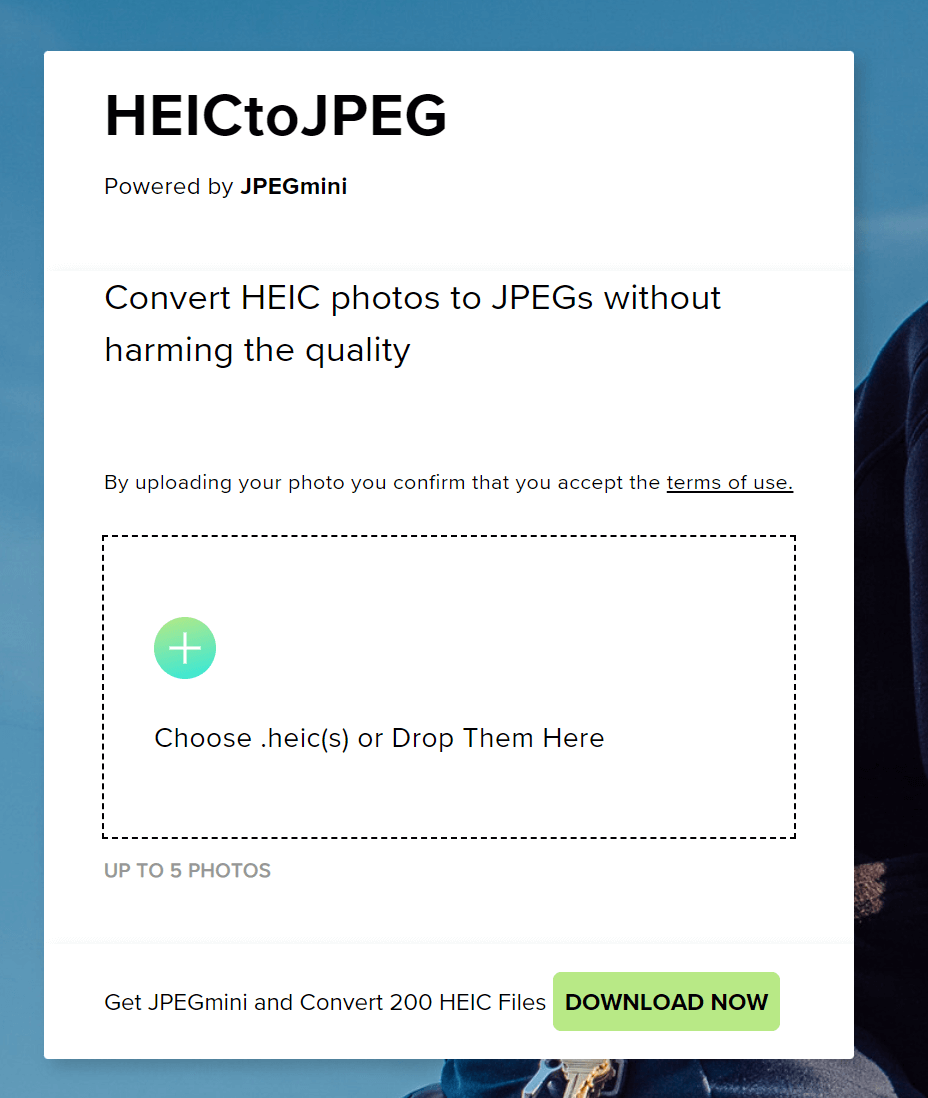Click the HEICtoJPEG logo heading

tap(275, 115)
